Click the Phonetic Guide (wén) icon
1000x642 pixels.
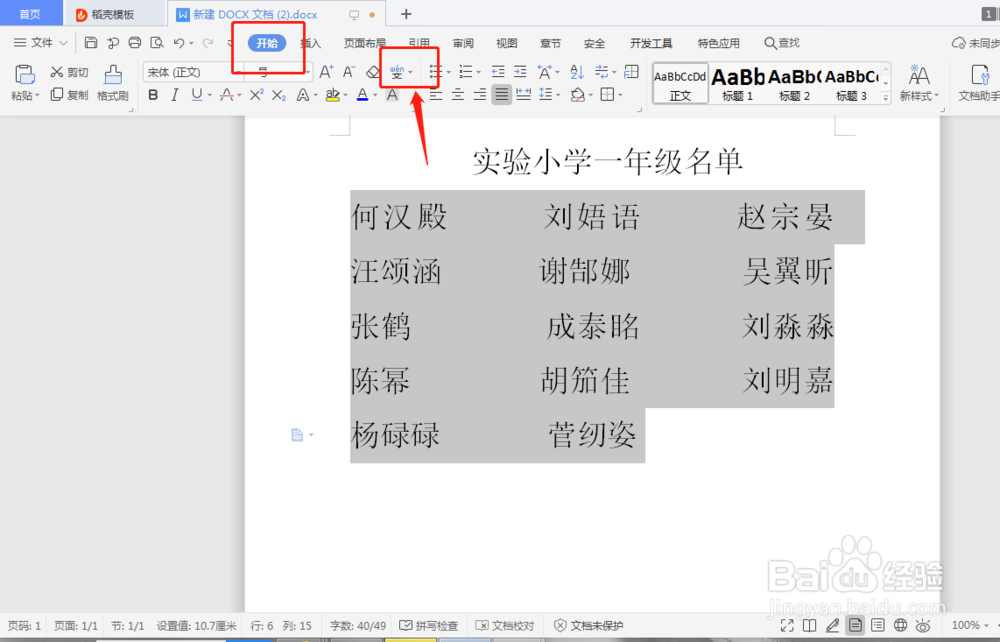tap(397, 72)
